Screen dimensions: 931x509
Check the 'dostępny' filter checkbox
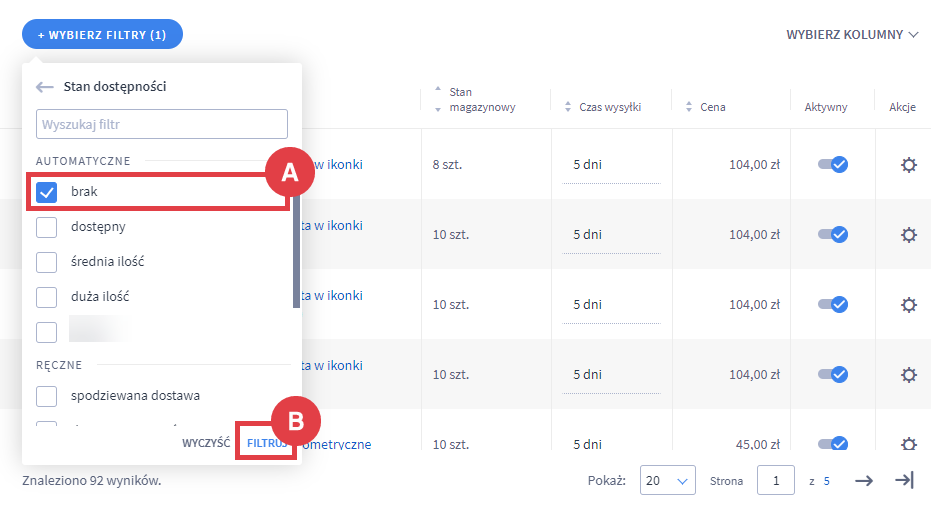(47, 228)
